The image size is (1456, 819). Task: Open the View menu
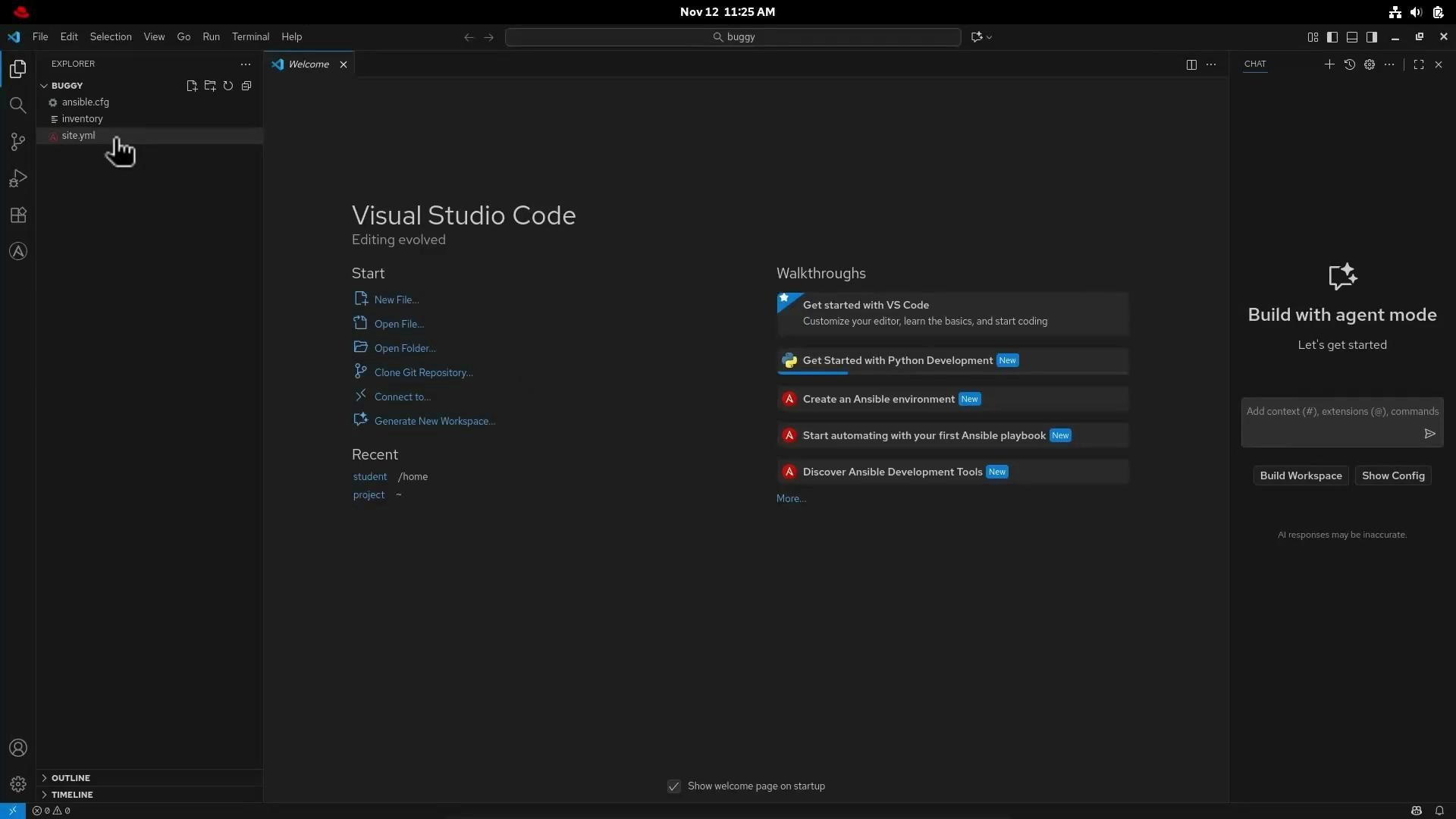[x=154, y=37]
